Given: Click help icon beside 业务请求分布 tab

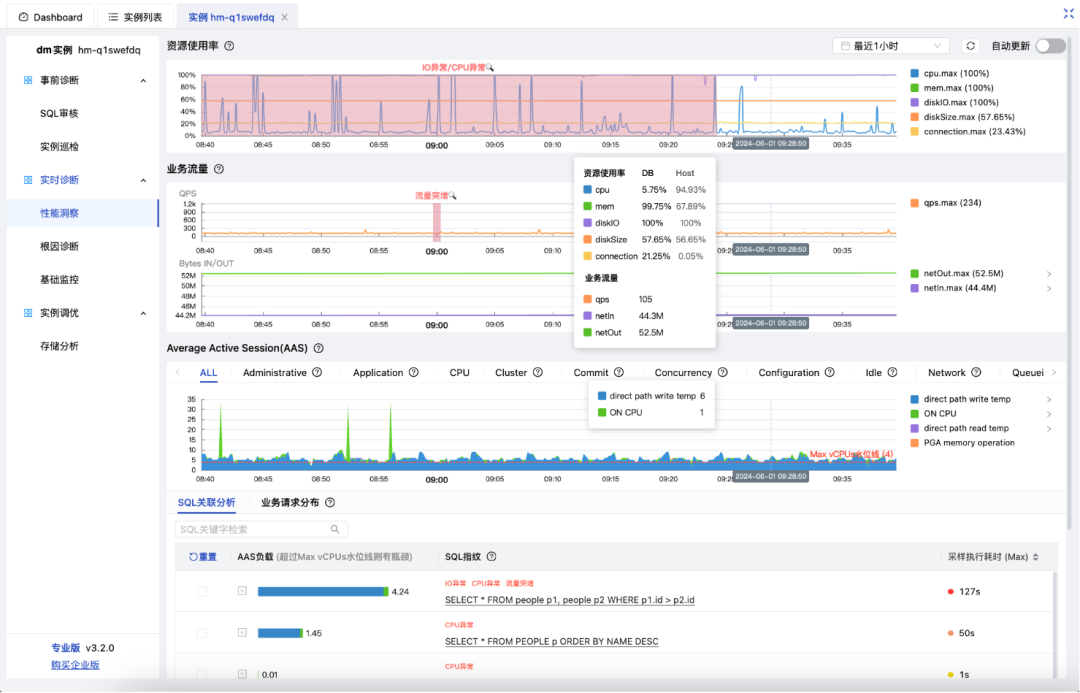Looking at the screenshot, I should pyautogui.click(x=330, y=502).
